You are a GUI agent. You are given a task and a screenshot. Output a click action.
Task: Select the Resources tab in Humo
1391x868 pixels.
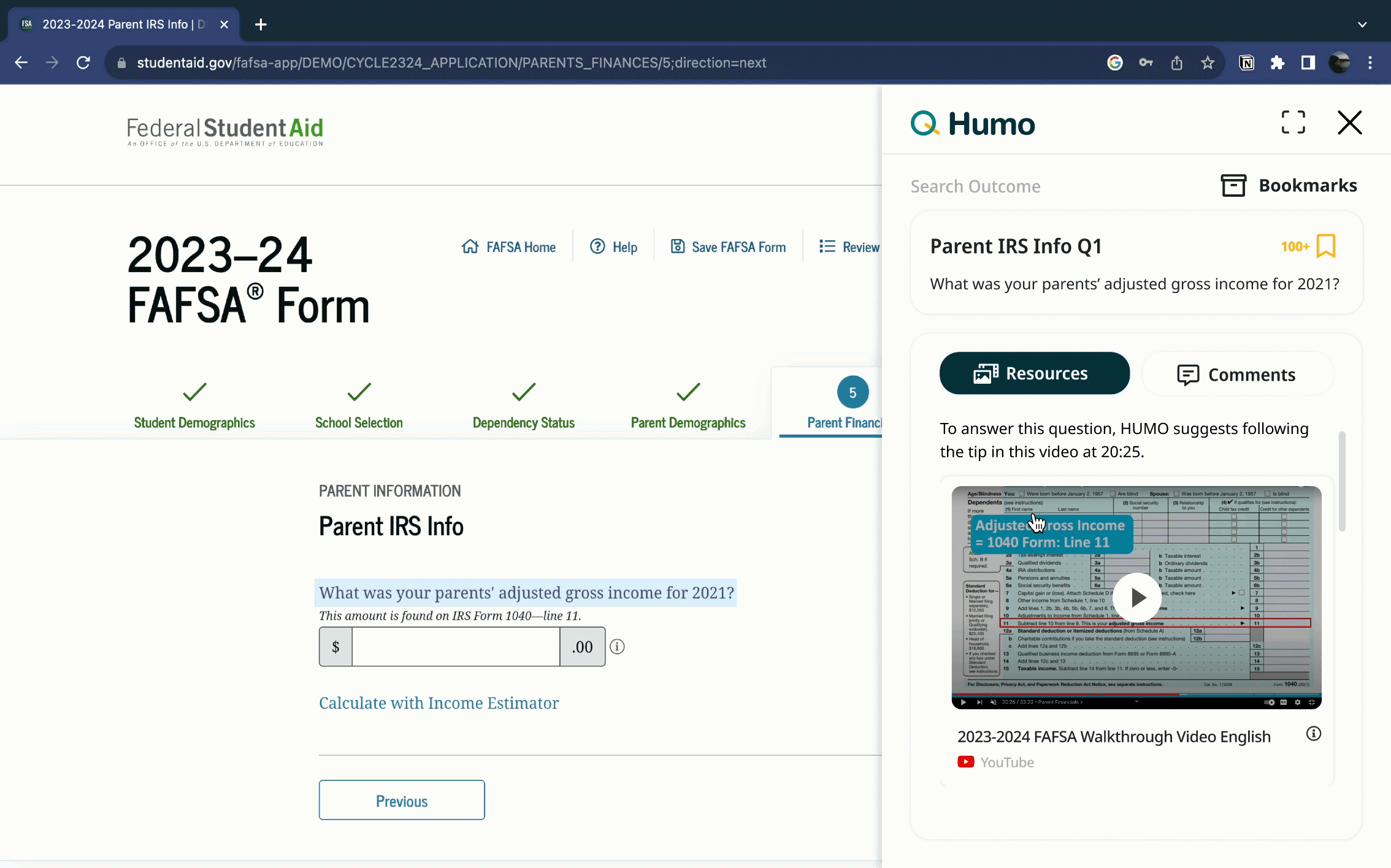click(x=1034, y=373)
